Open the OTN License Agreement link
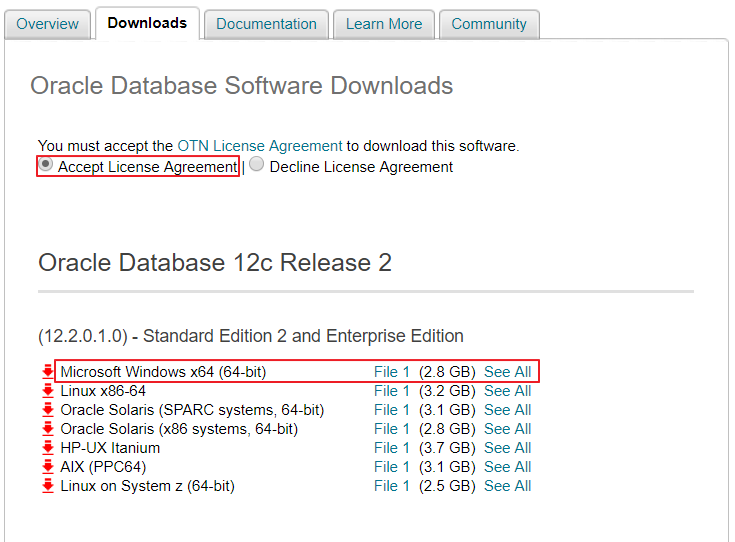Image resolution: width=735 pixels, height=542 pixels. tap(260, 146)
